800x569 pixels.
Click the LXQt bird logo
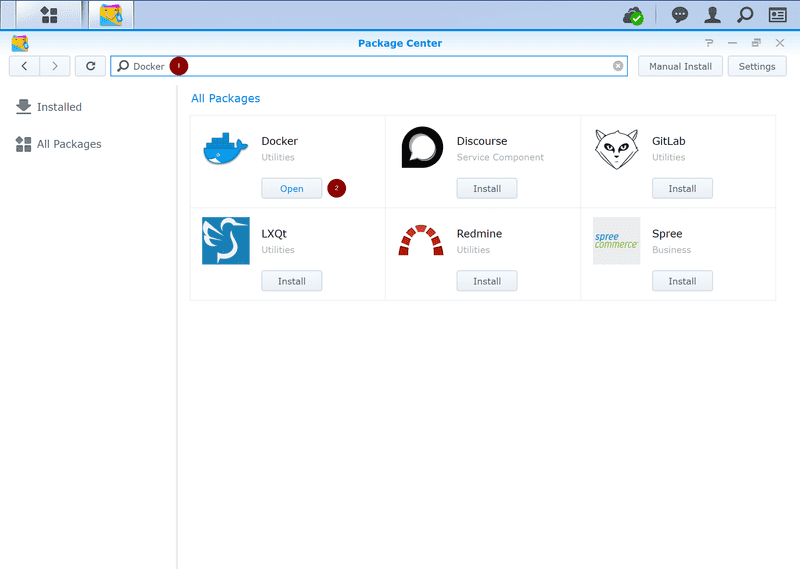click(x=226, y=241)
